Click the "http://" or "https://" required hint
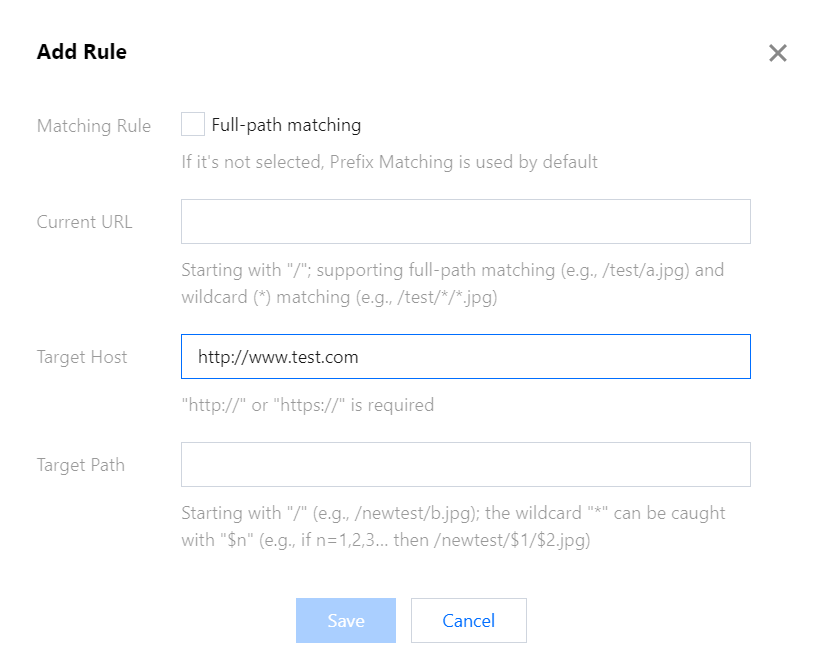Viewport: 816px width, 672px height. (x=307, y=405)
